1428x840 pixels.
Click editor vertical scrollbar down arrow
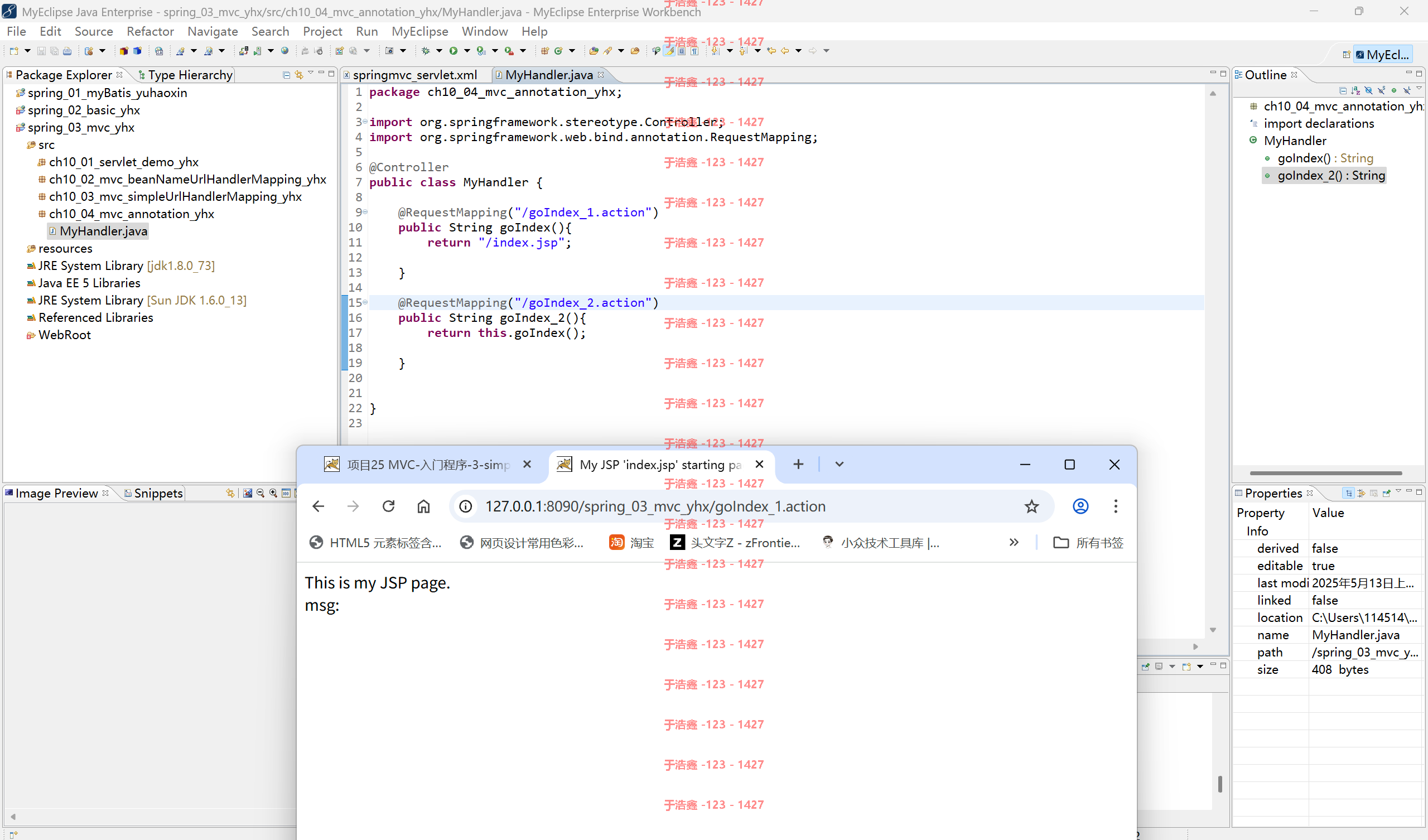(x=1213, y=630)
